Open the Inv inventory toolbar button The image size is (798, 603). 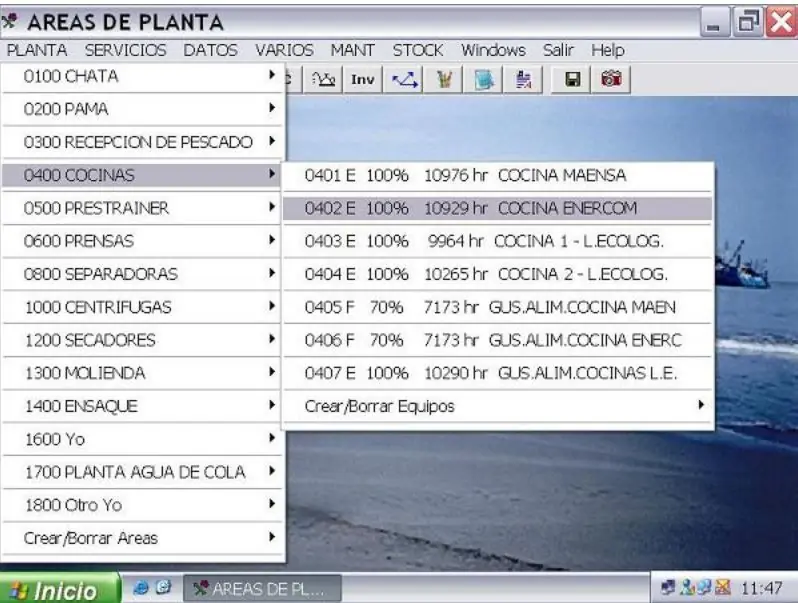[362, 79]
